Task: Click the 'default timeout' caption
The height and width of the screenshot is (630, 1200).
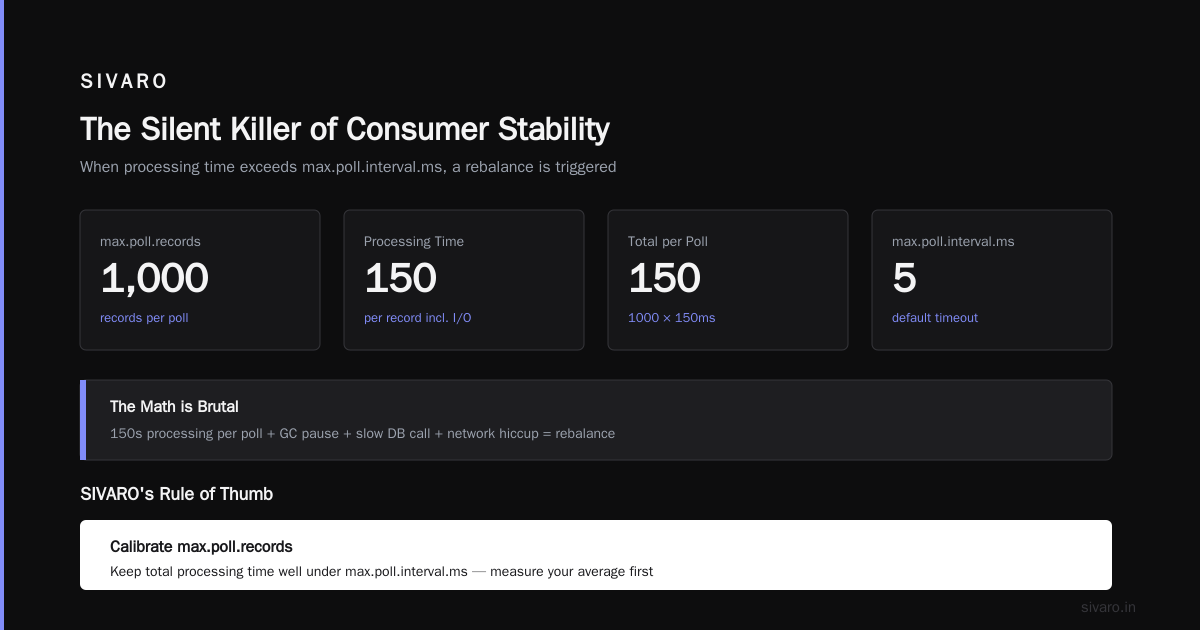Action: [935, 318]
